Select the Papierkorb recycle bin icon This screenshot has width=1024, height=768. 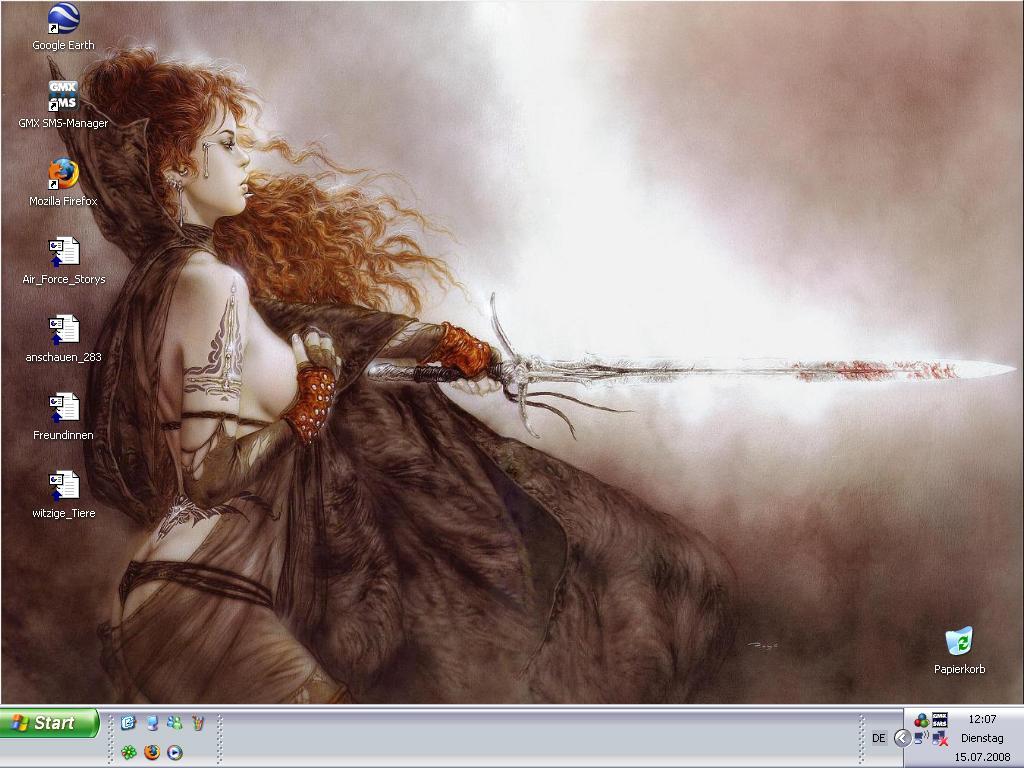[959, 642]
